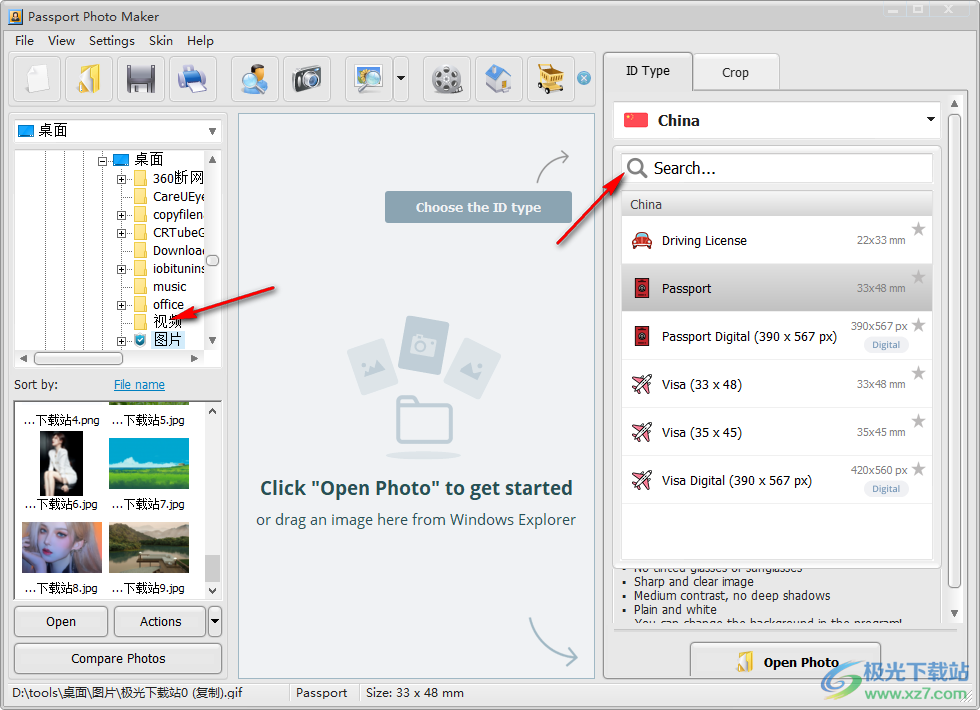The image size is (980, 710).
Task: Toggle the star on Visa (35 x 45)
Action: (x=918, y=421)
